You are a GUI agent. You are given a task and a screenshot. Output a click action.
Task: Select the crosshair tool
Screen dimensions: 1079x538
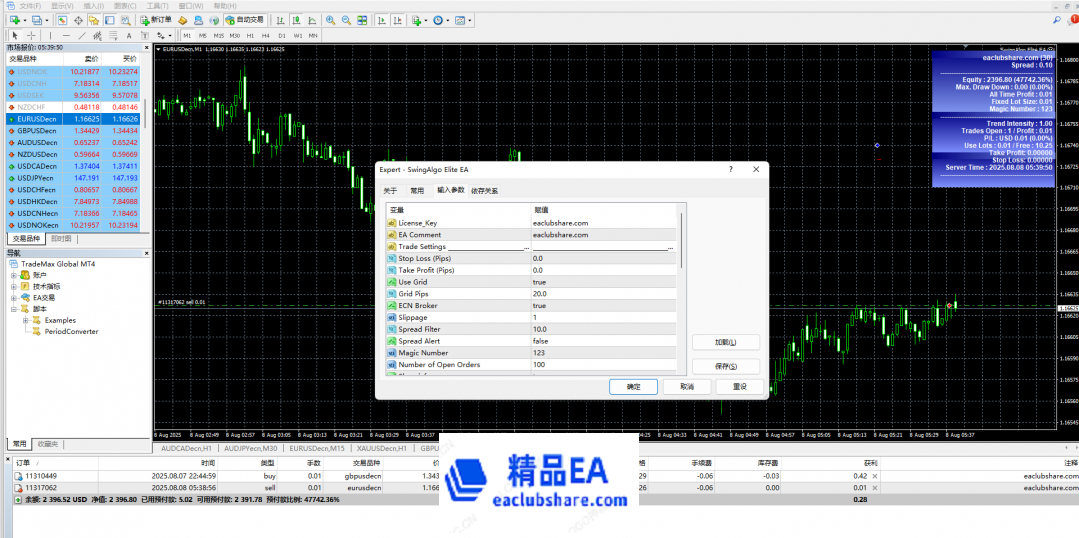tap(30, 35)
